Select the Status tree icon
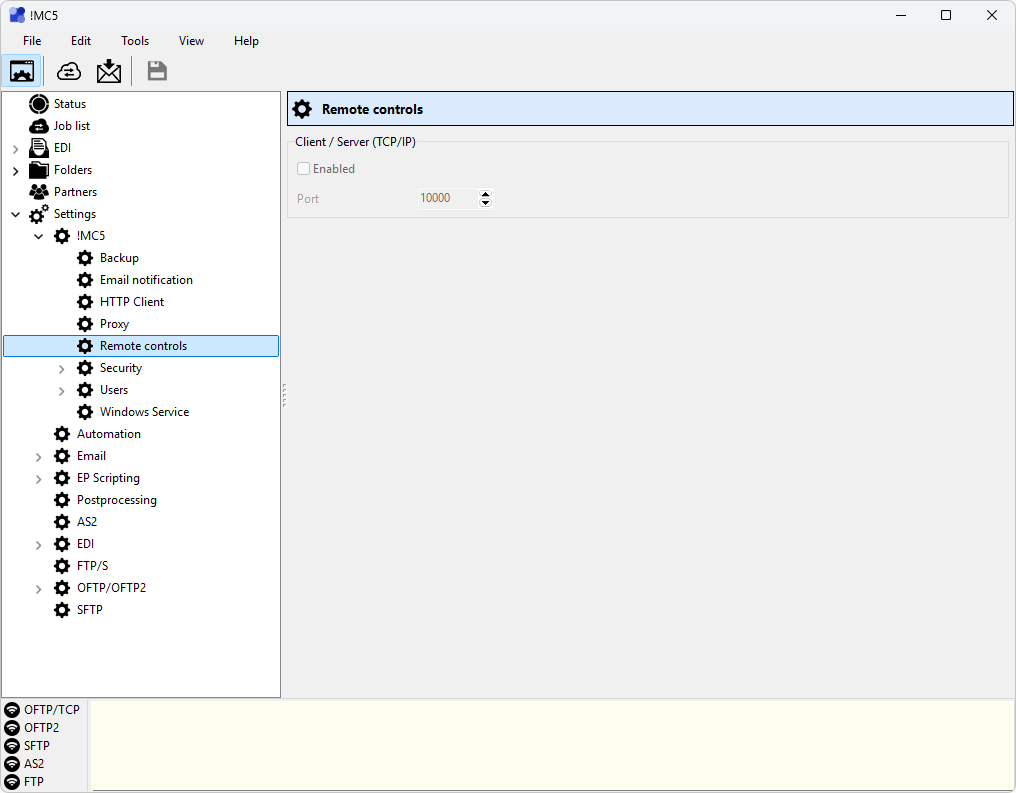The width and height of the screenshot is (1016, 793). [x=39, y=104]
